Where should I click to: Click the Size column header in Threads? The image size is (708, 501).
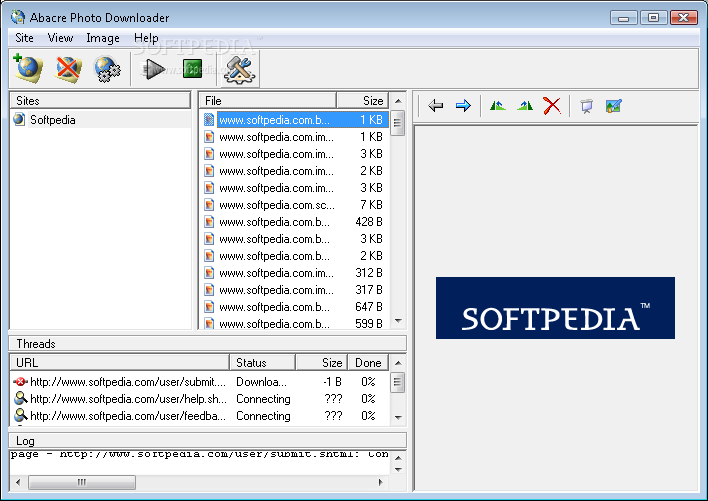[322, 363]
